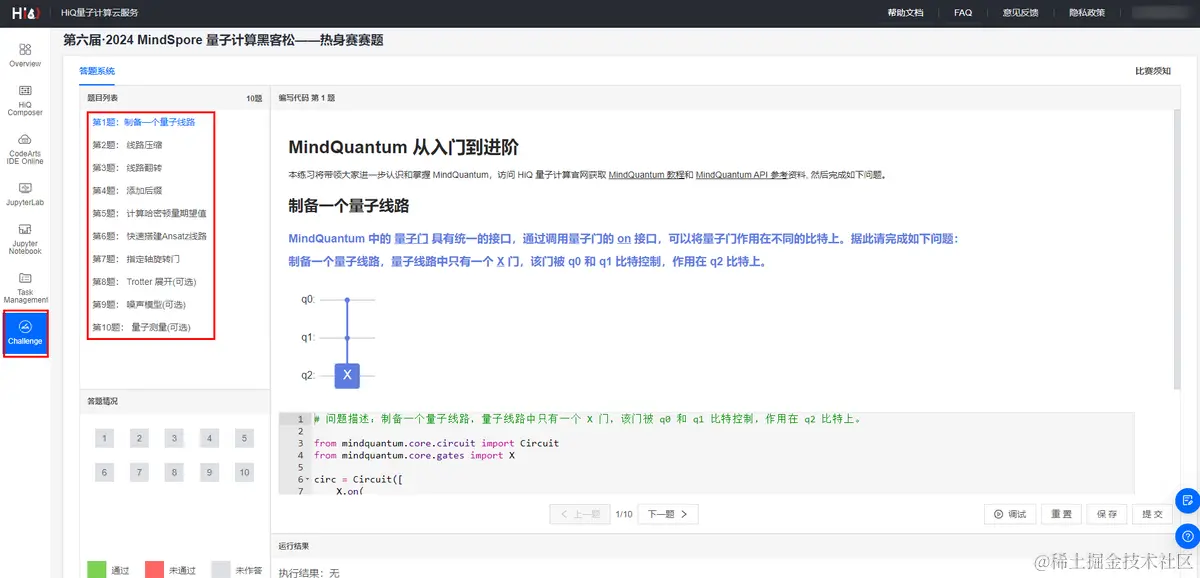Click answer status box 3
1200x578 pixels.
click(x=174, y=438)
